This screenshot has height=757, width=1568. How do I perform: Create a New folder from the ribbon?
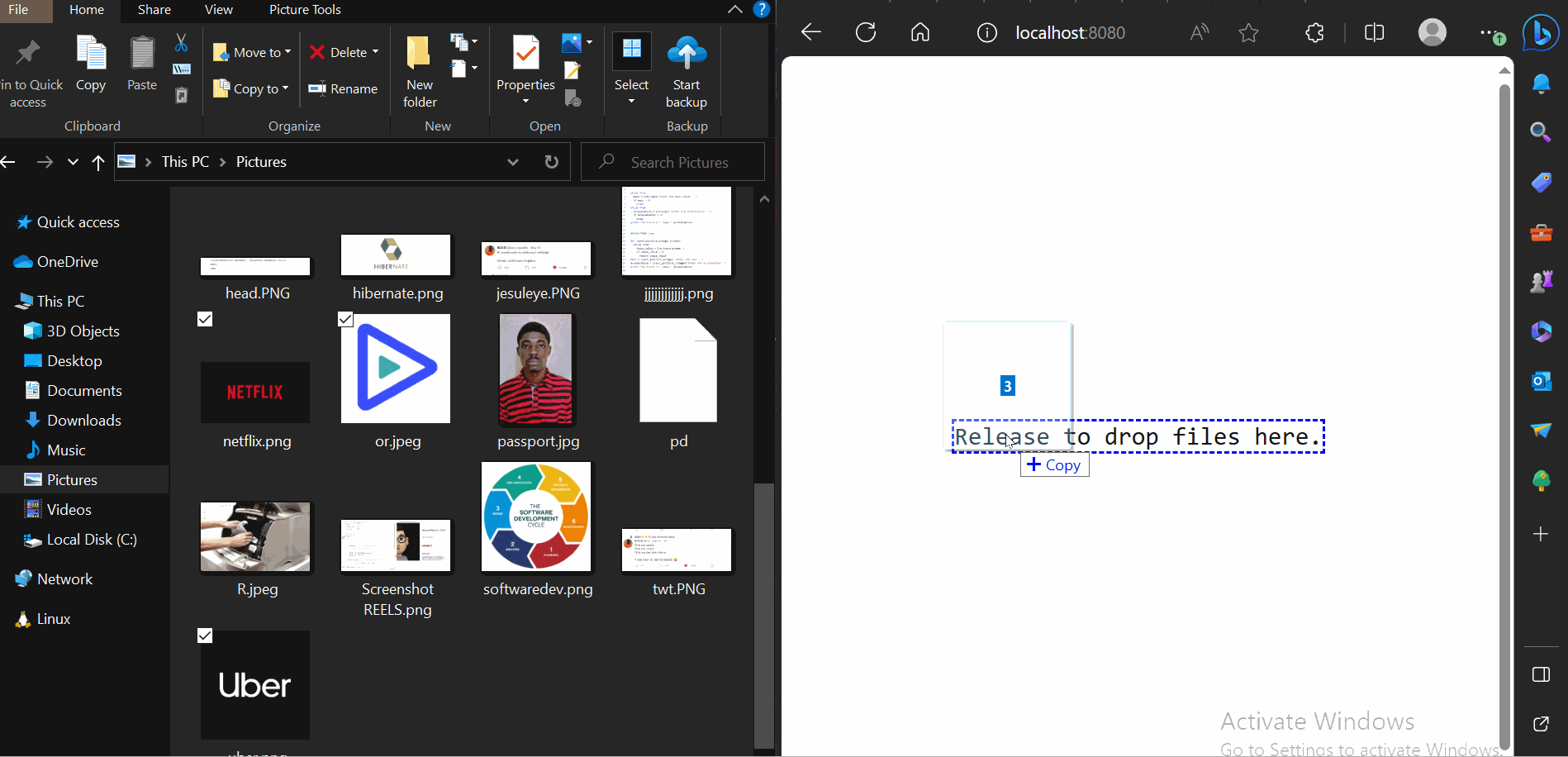420,72
